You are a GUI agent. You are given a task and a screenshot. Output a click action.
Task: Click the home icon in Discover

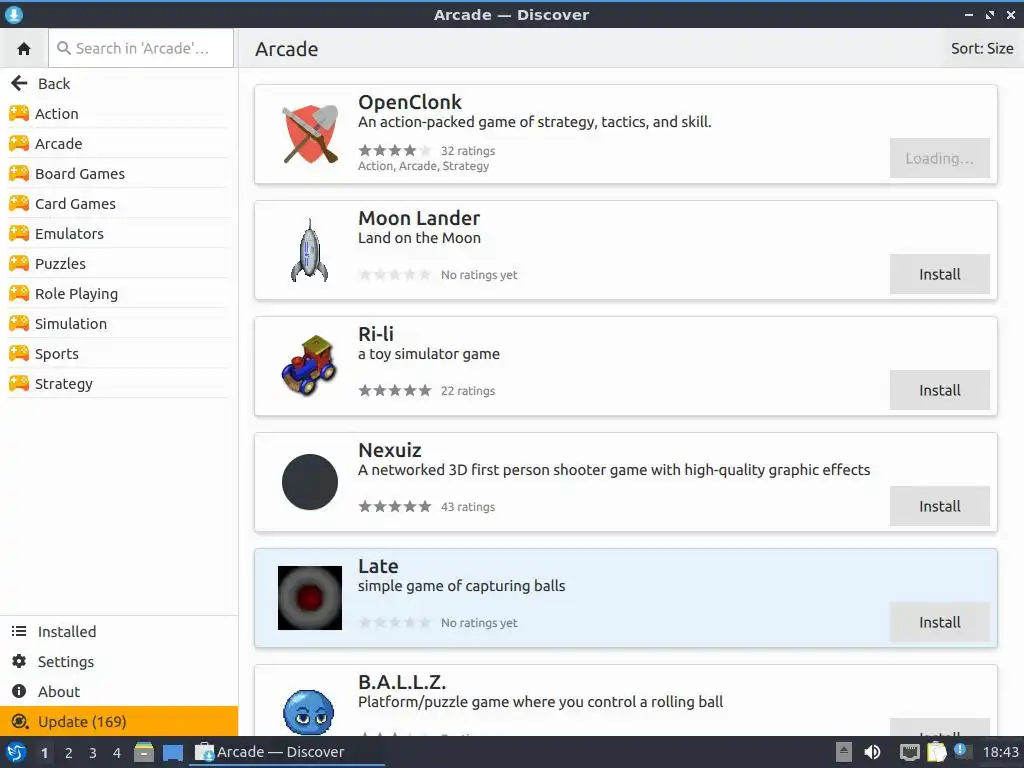tap(24, 48)
